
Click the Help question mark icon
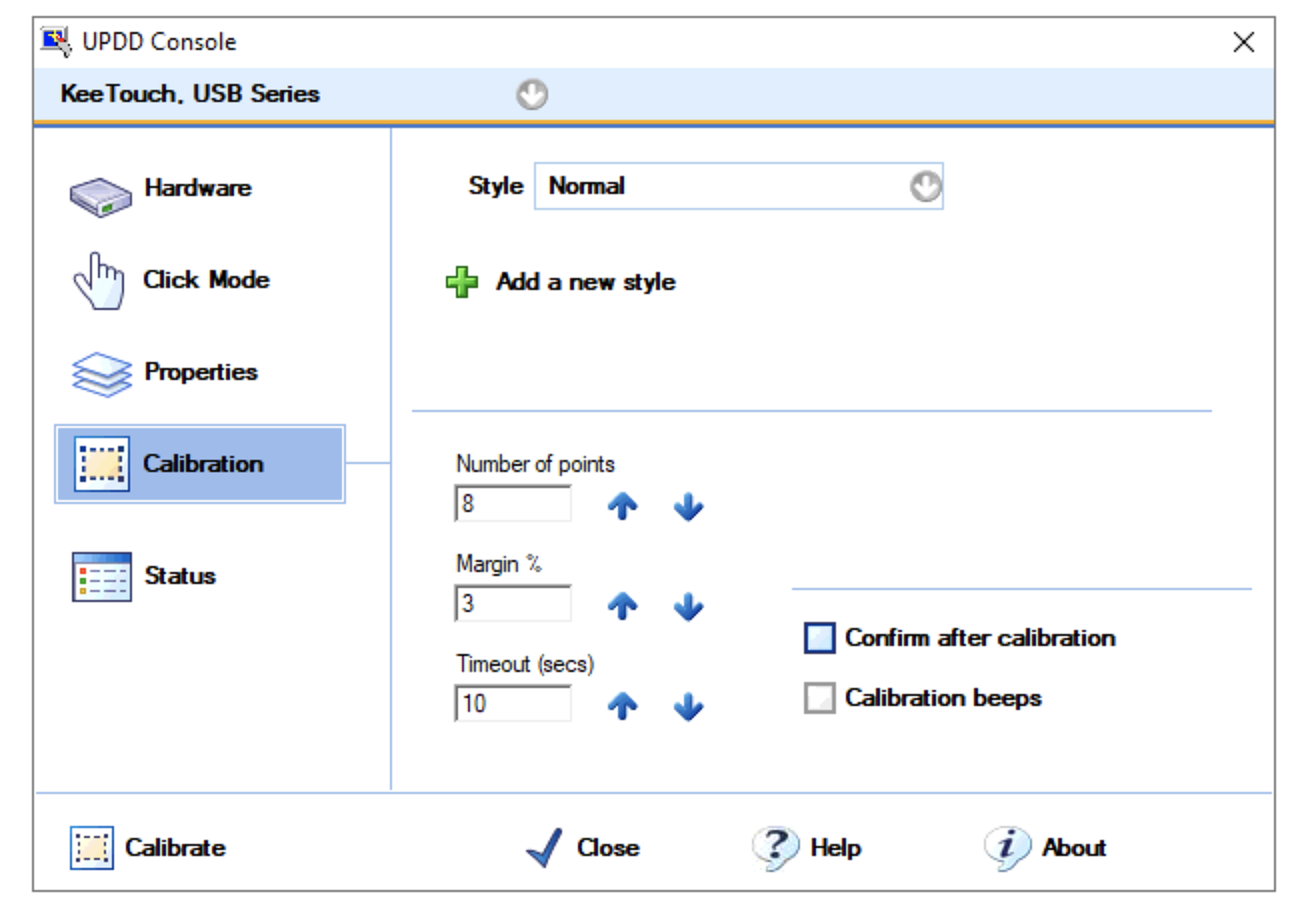point(776,848)
